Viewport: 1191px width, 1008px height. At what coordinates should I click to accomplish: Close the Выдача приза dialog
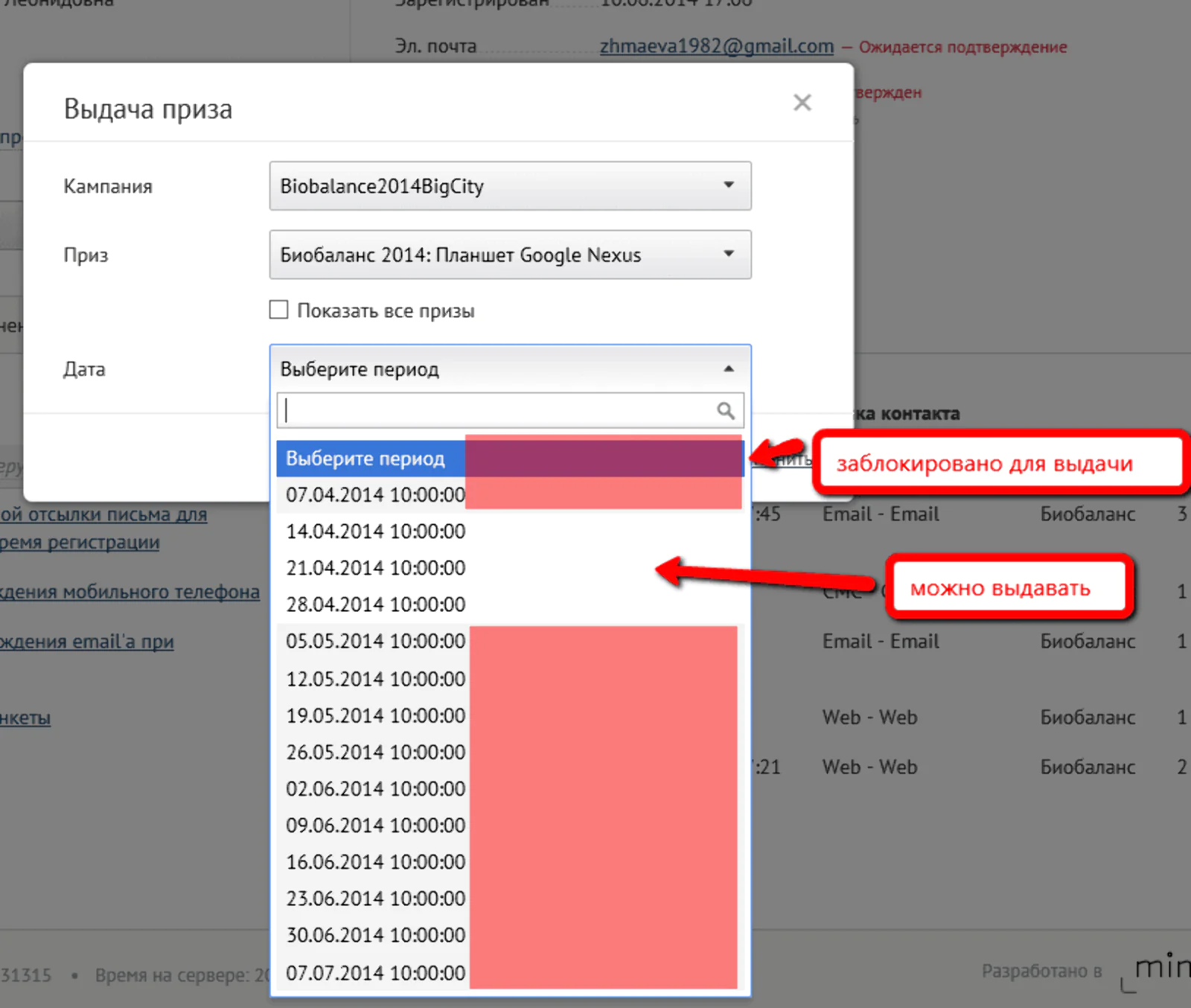802,103
